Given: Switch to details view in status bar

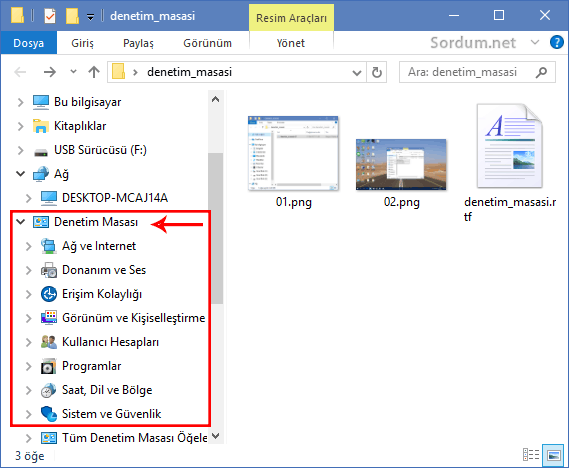Looking at the screenshot, I should coord(531,454).
